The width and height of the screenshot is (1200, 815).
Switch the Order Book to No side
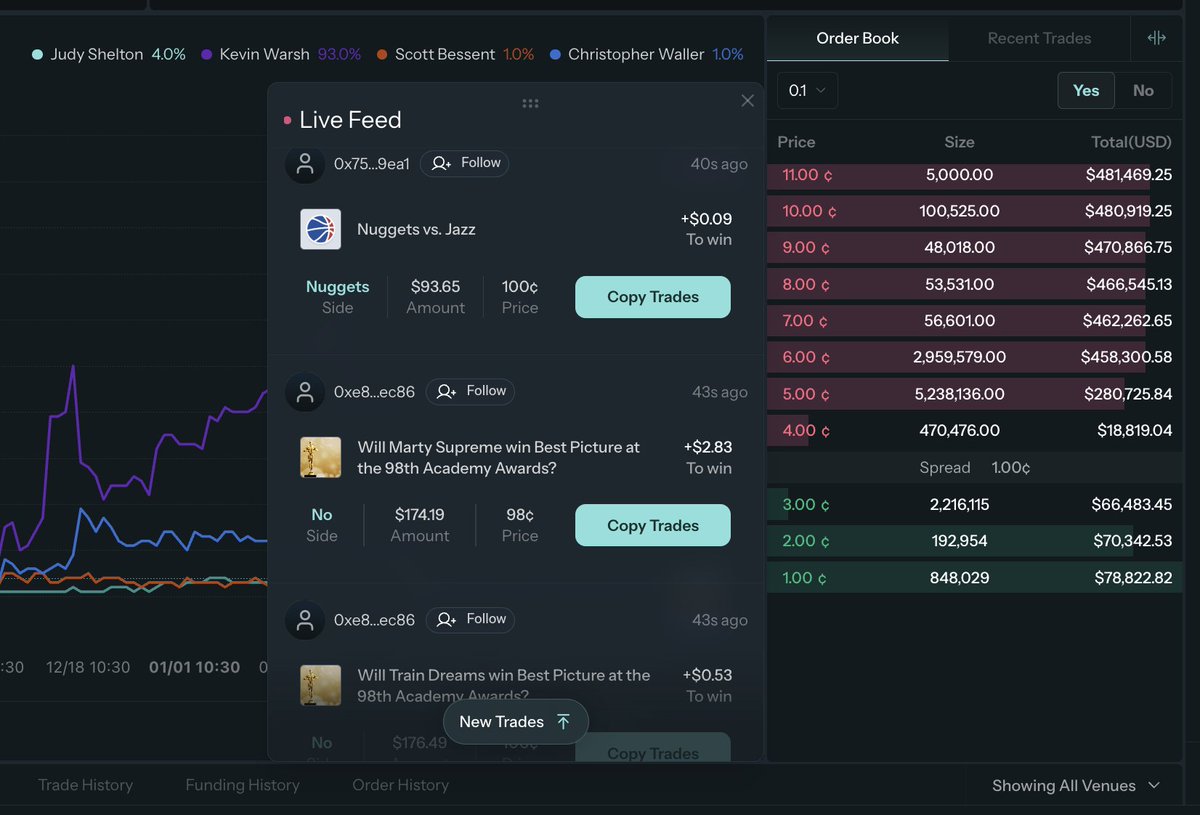click(x=1143, y=89)
